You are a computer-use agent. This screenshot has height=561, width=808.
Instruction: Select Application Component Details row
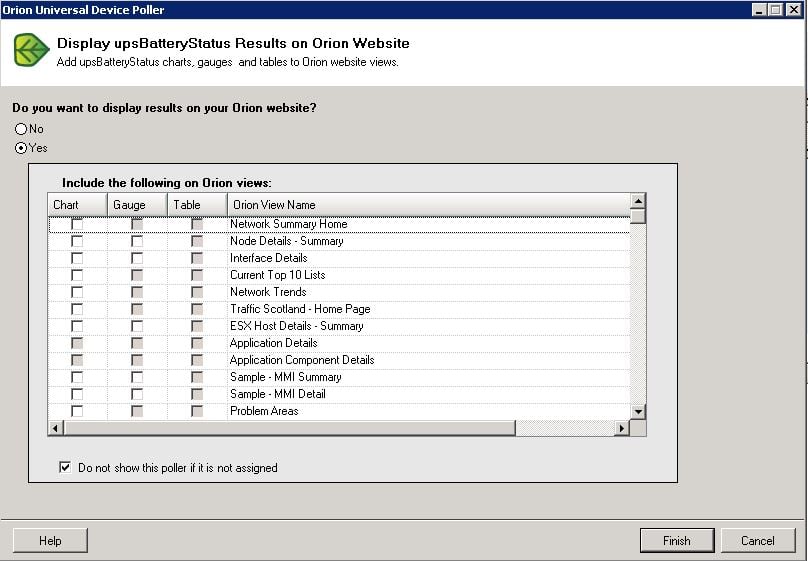pyautogui.click(x=339, y=360)
